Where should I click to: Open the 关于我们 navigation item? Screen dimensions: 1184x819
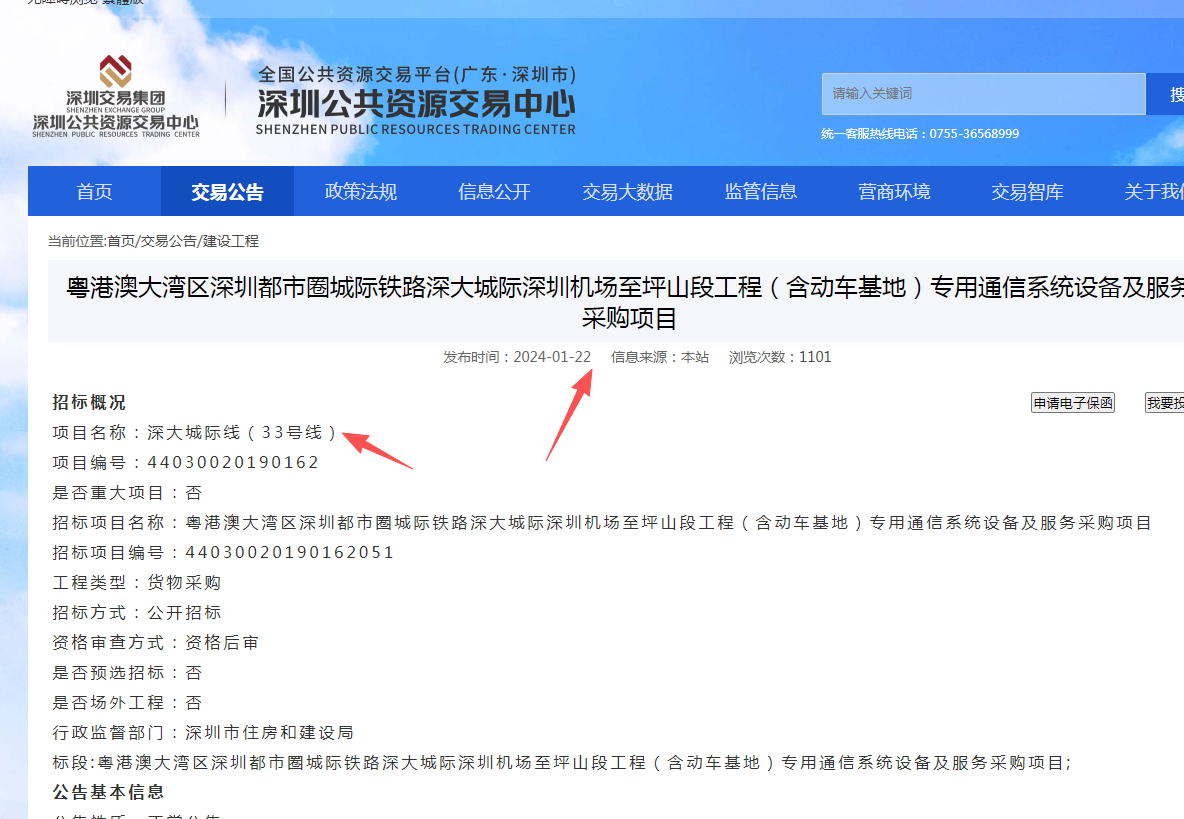pos(1153,192)
